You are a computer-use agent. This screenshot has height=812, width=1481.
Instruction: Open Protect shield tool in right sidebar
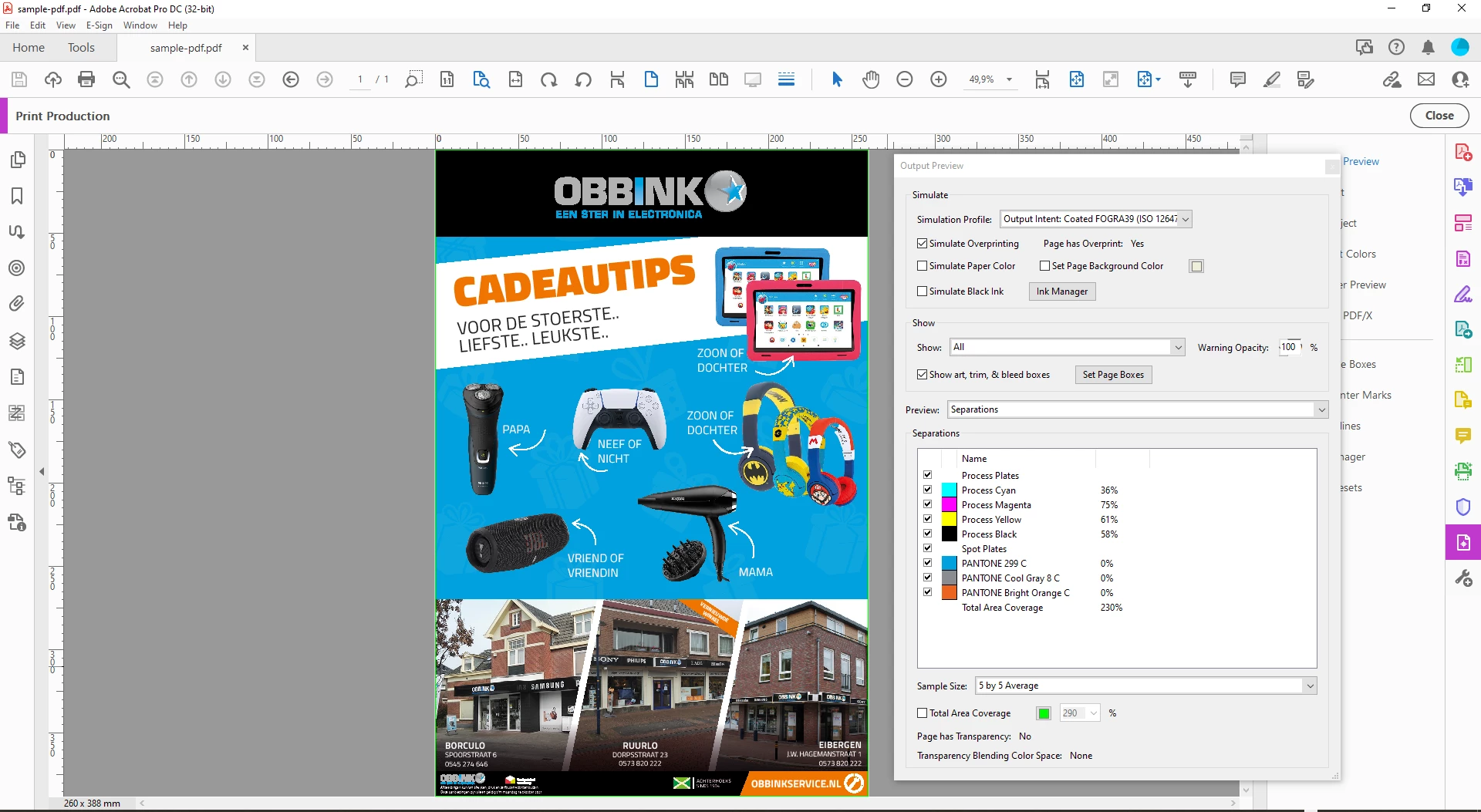pos(1463,507)
